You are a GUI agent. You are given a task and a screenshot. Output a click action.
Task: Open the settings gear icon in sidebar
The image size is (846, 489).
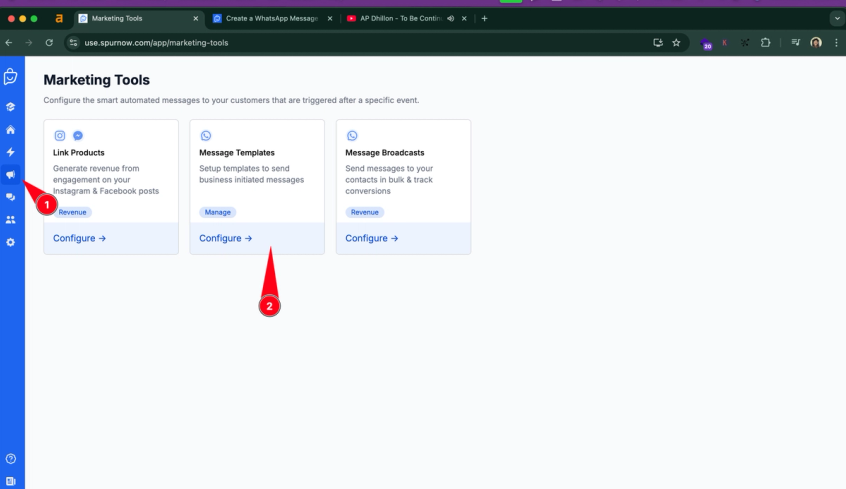coord(10,242)
